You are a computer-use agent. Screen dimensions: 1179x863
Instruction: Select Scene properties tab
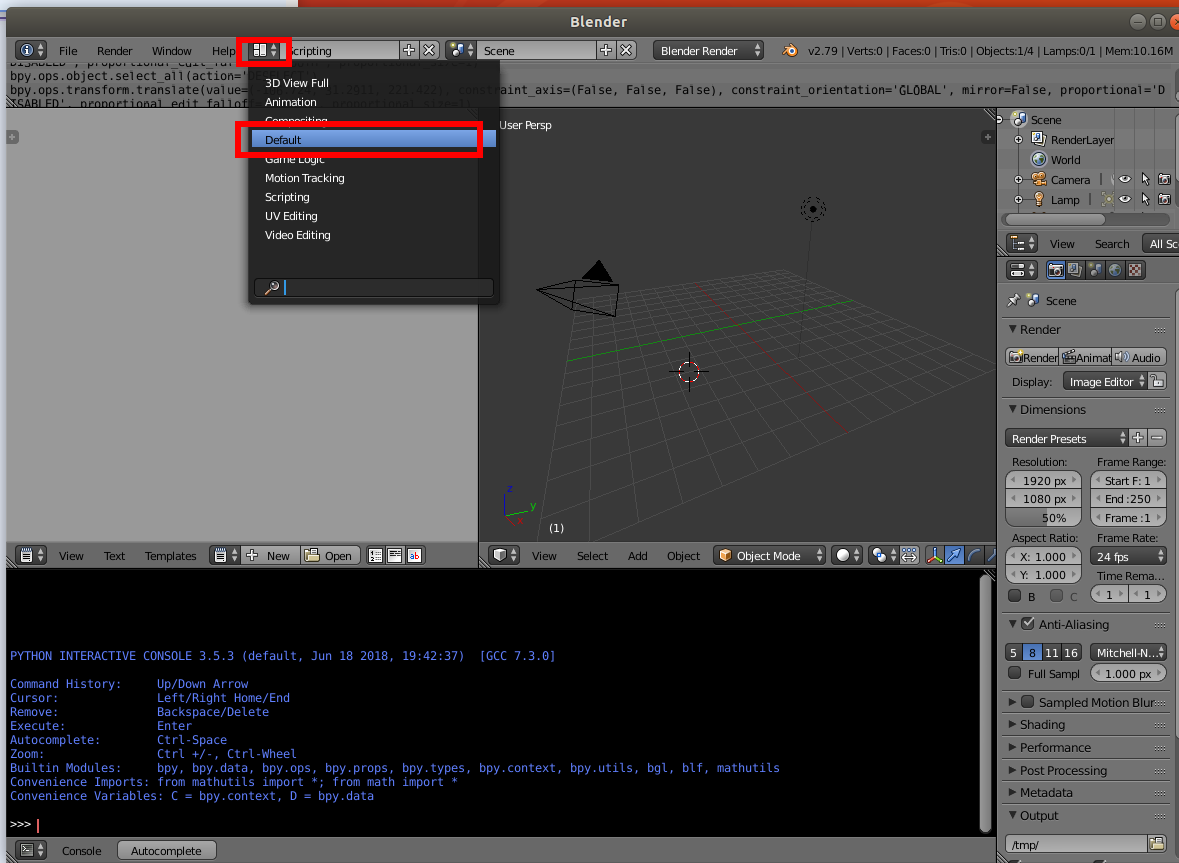click(1096, 270)
